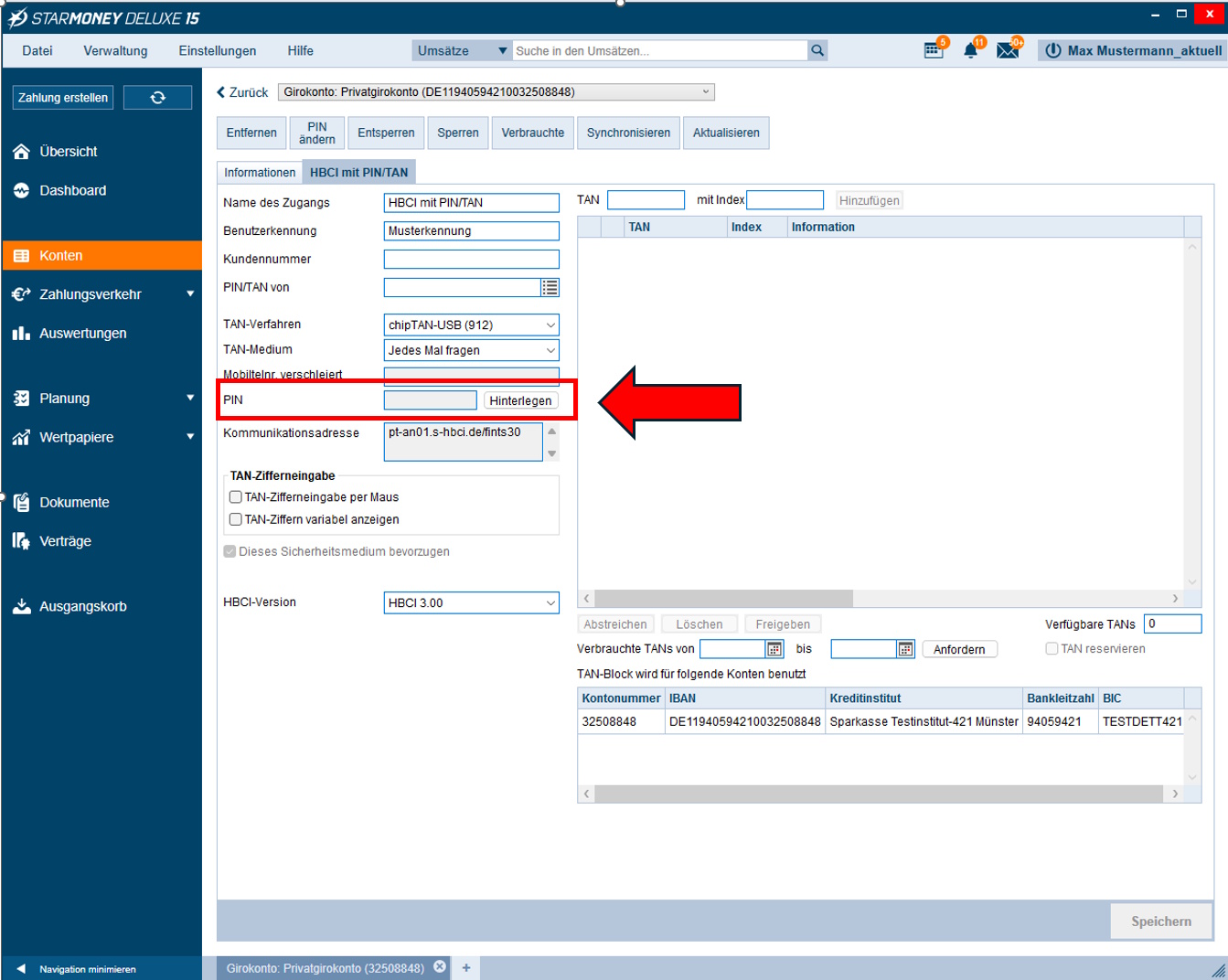Open the notification bell icon
Image resolution: width=1228 pixels, height=980 pixels.
(971, 50)
